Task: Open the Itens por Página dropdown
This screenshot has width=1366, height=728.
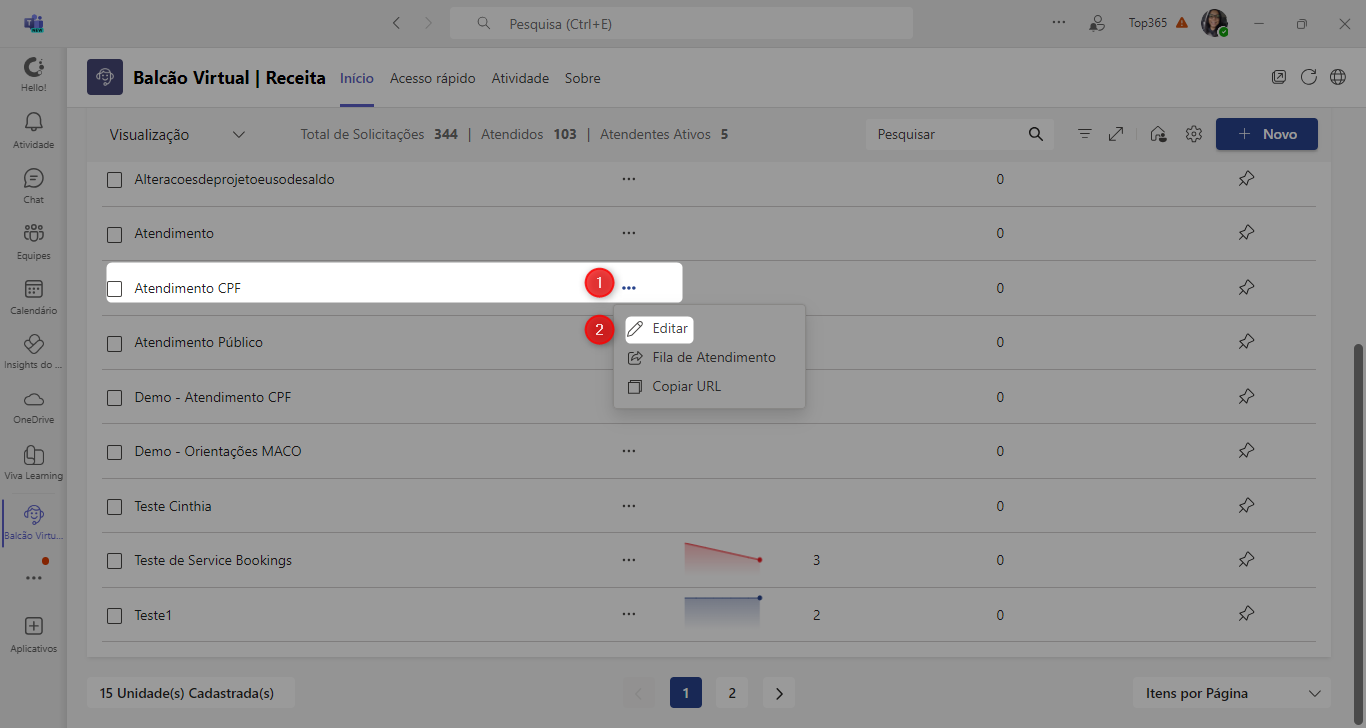Action: 1231,693
